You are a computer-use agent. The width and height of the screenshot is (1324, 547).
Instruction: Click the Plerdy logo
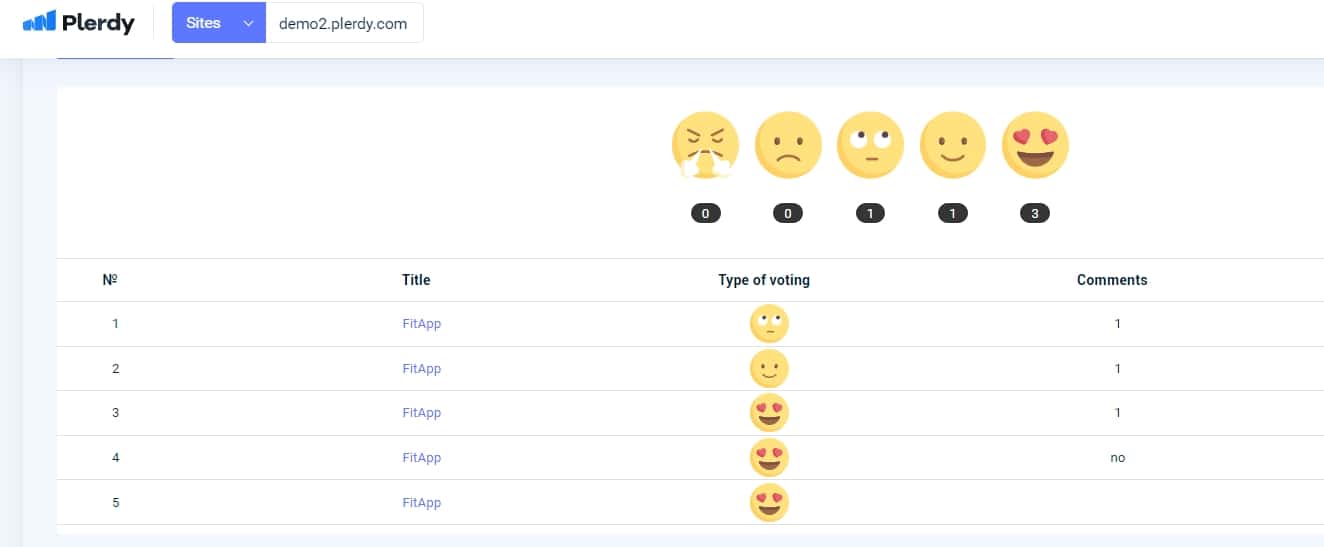(x=78, y=22)
